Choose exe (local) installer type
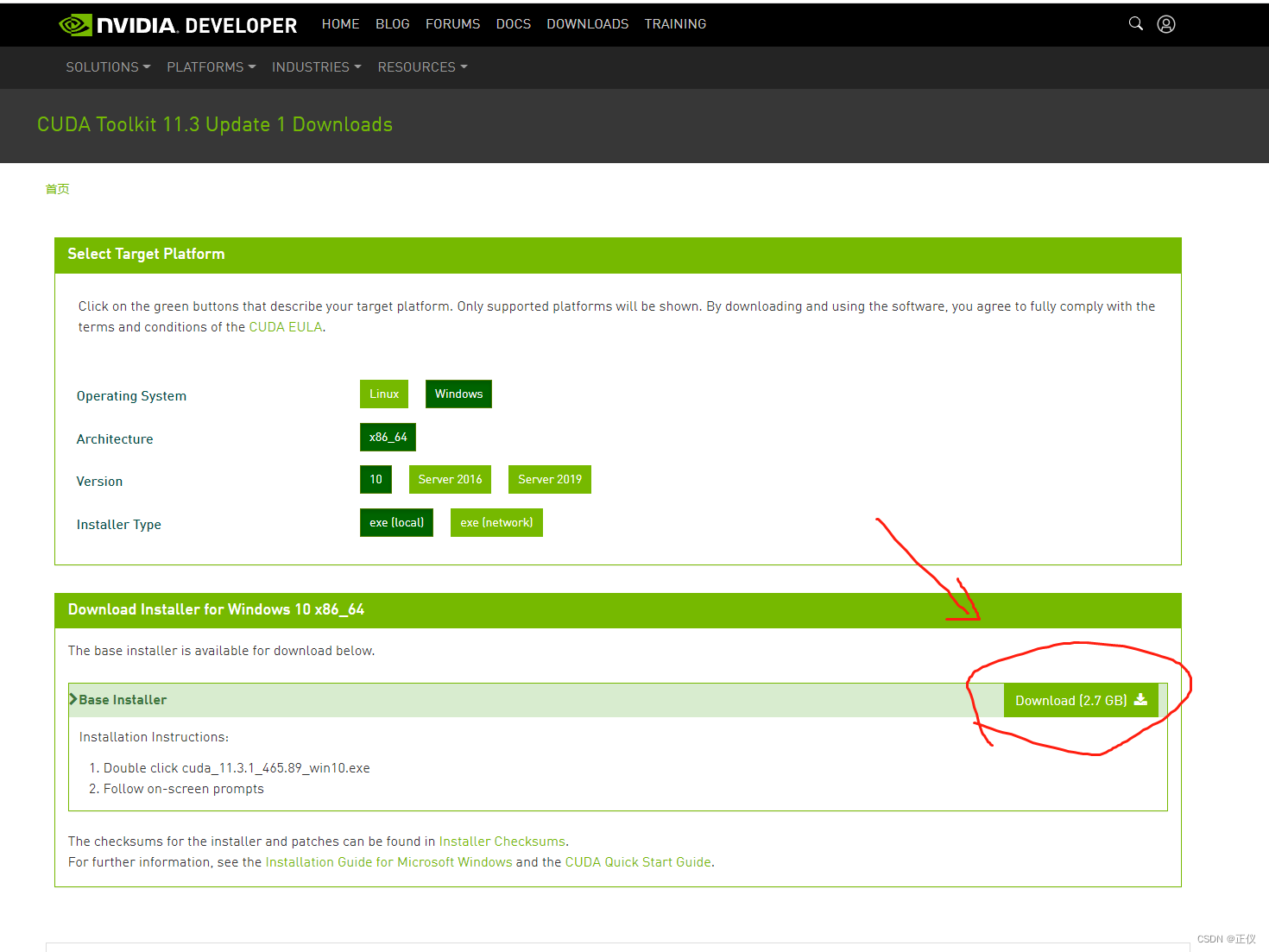This screenshot has height=952, width=1269. pos(396,522)
